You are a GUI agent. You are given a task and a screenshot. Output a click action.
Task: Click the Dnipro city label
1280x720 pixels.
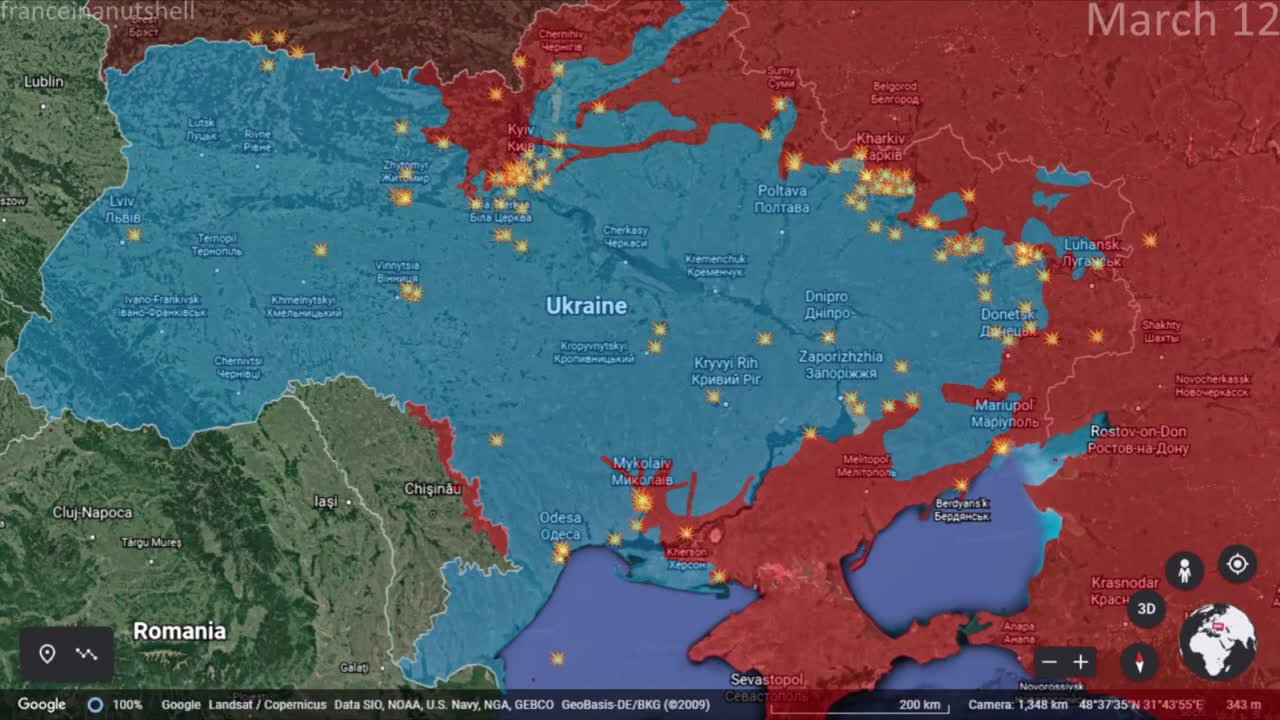click(827, 304)
